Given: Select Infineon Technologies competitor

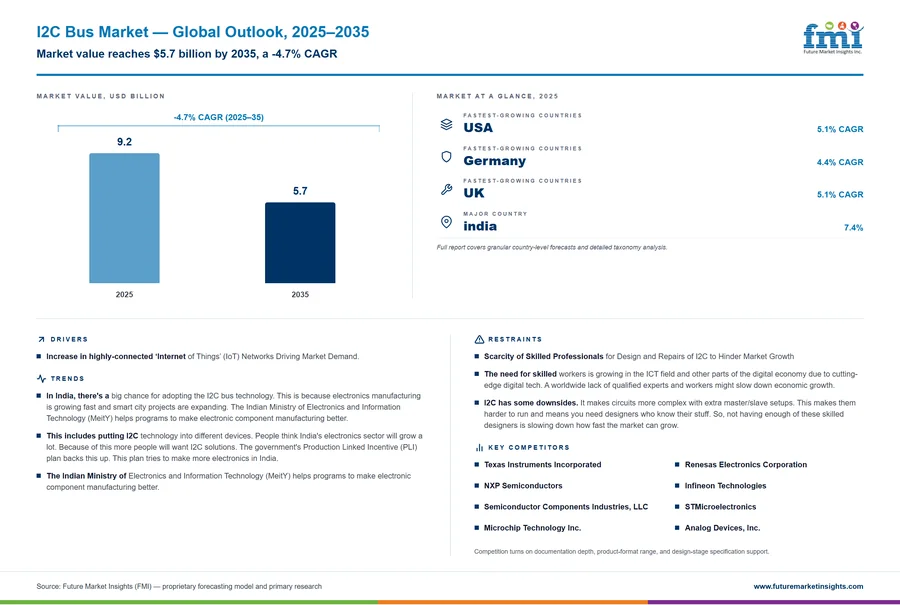Looking at the screenshot, I should [725, 486].
